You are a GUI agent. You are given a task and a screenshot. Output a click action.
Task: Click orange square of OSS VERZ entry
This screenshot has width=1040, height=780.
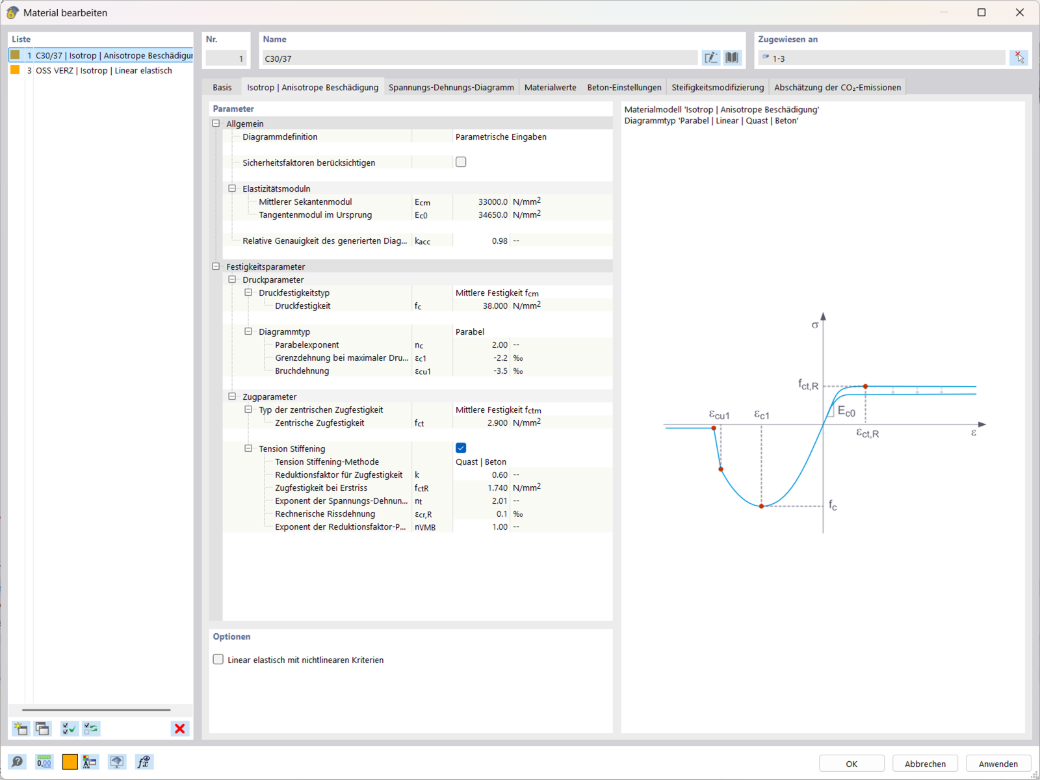[15, 70]
